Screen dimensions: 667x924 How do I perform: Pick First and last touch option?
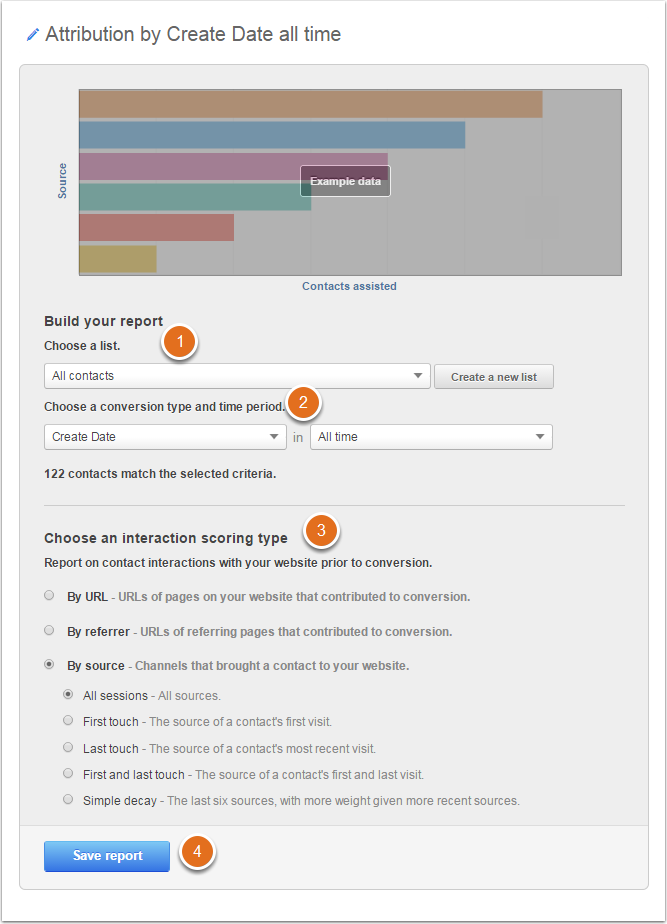(x=68, y=773)
